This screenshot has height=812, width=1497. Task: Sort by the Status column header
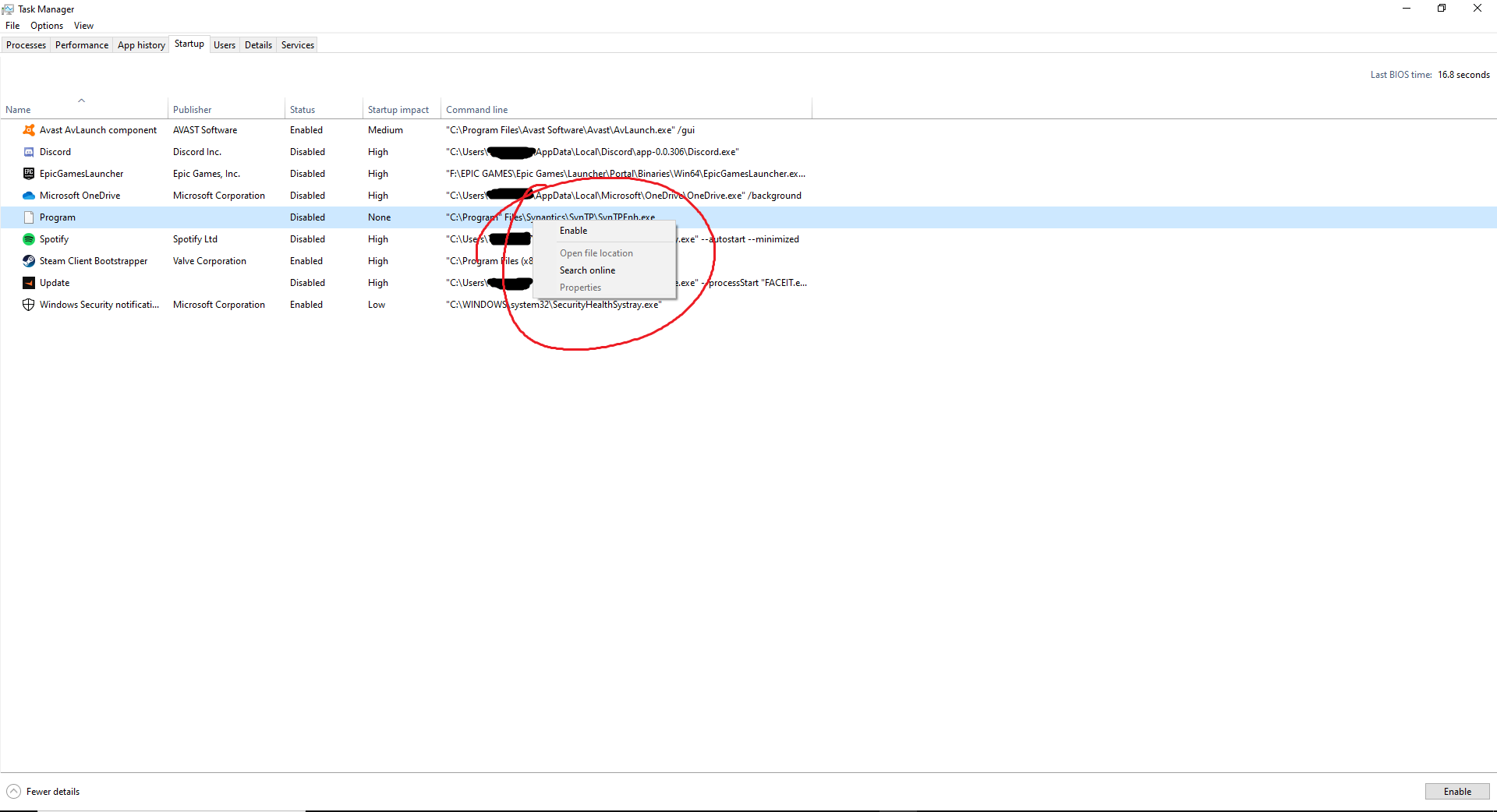pos(324,110)
